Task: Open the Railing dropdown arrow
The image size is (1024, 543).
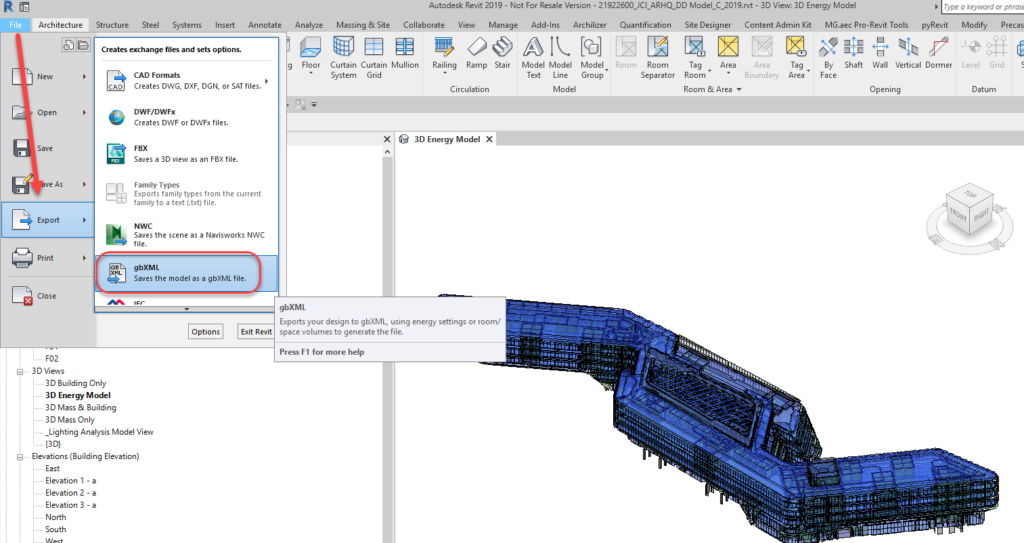Action: tap(445, 73)
